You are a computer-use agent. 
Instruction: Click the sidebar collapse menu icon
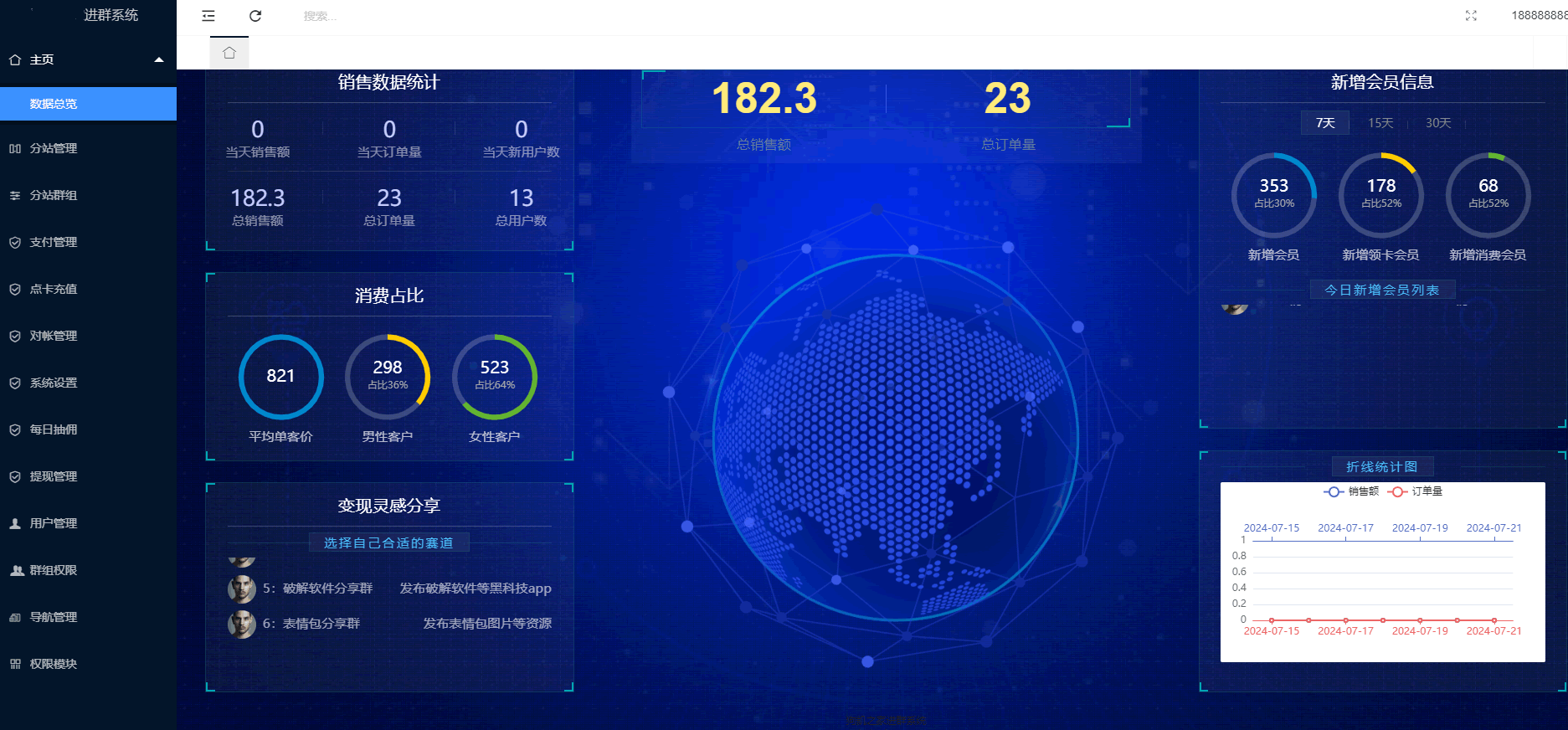(x=208, y=16)
